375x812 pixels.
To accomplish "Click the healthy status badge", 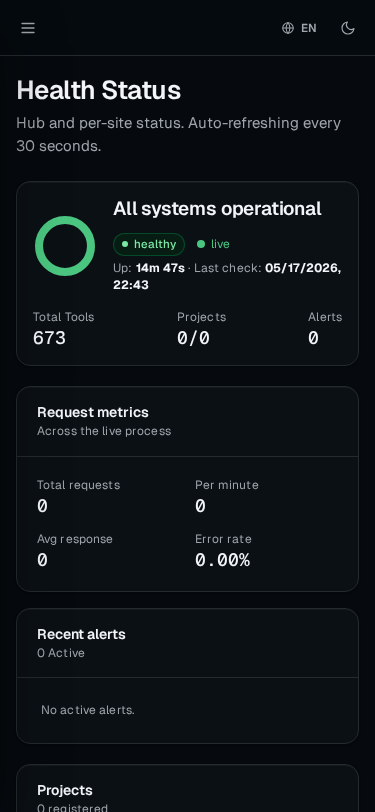I will tap(149, 244).
